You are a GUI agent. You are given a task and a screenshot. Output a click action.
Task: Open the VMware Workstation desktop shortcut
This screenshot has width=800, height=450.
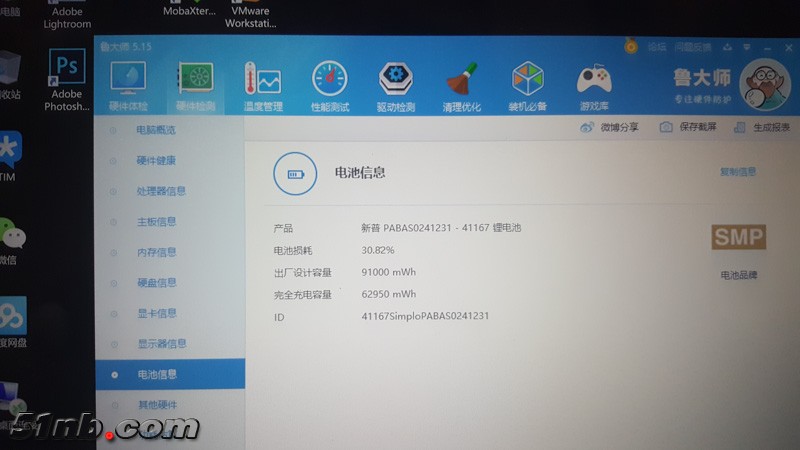pyautogui.click(x=251, y=15)
